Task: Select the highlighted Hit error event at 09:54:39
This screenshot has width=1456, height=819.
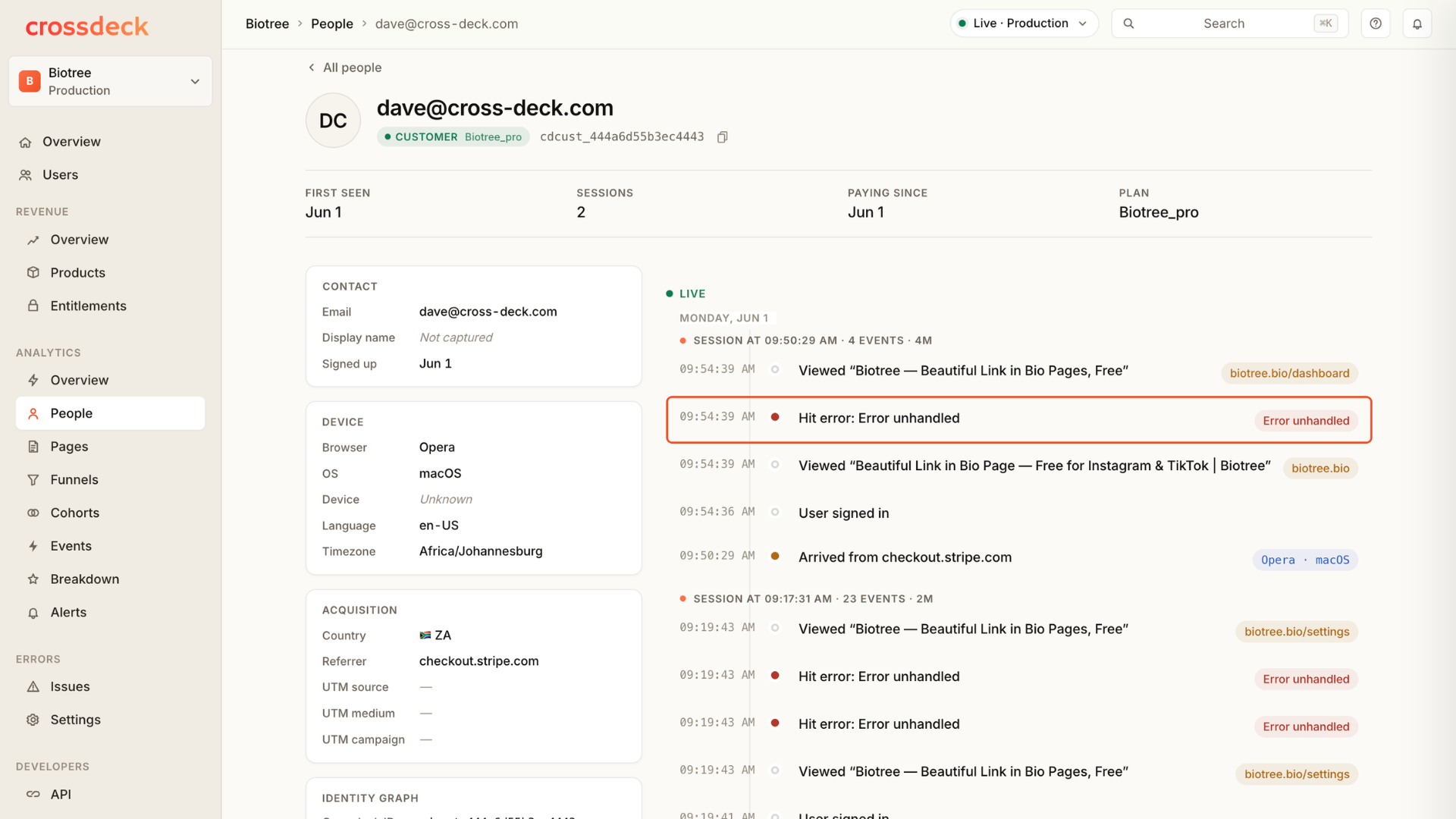Action: coord(1018,419)
